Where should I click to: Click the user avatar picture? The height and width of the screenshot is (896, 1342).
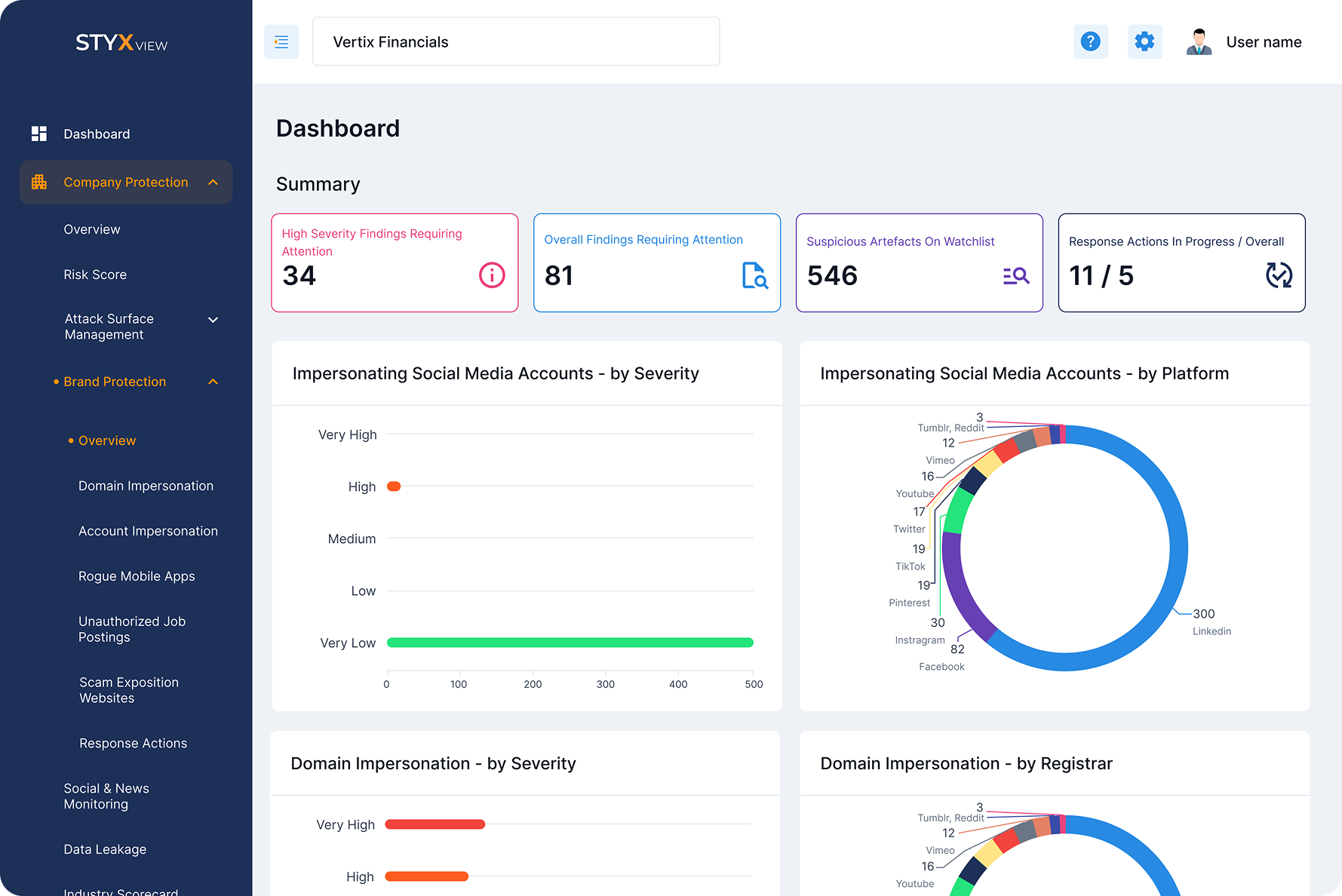tap(1199, 41)
